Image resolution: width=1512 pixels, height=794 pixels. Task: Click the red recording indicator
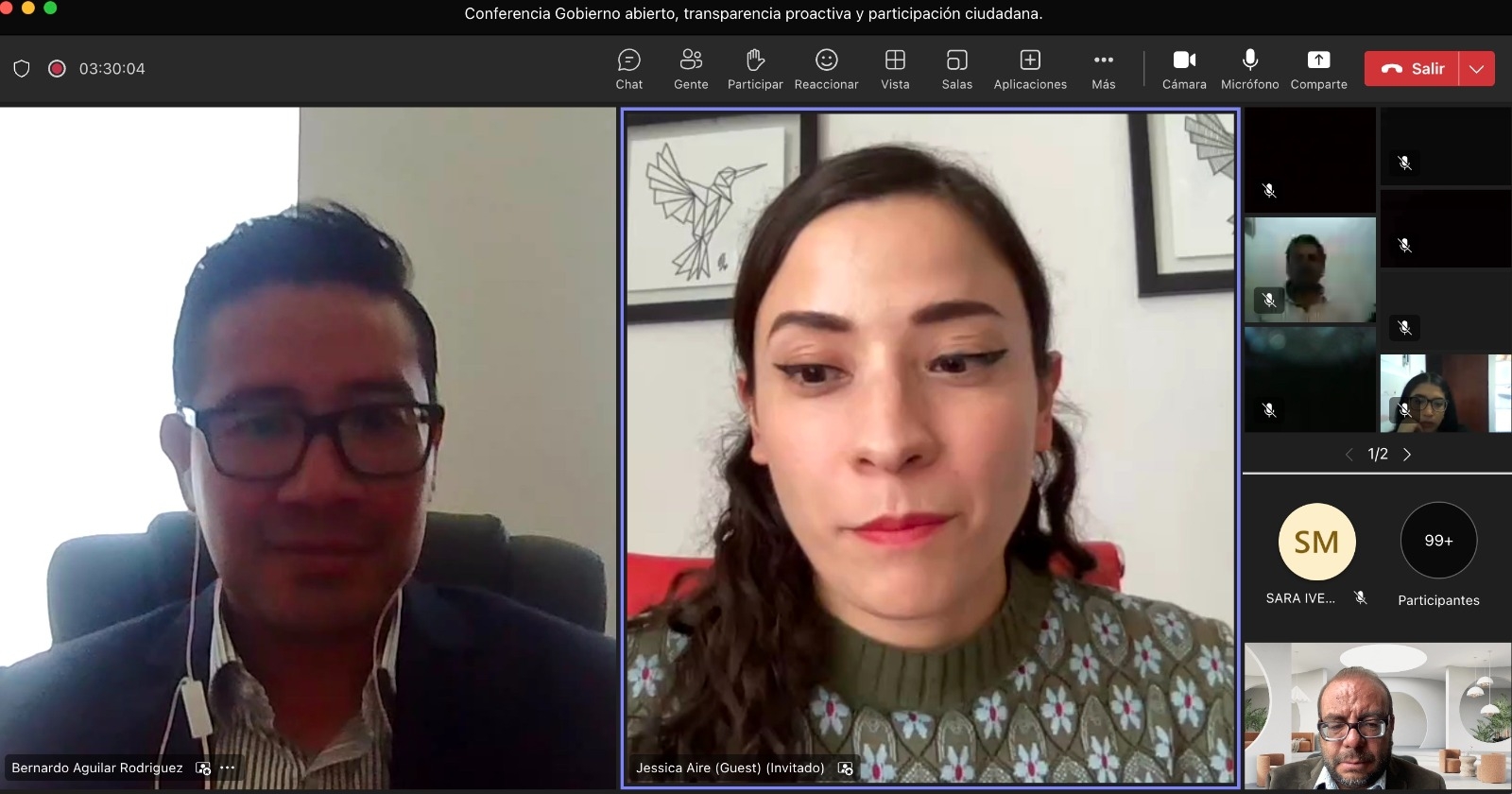coord(57,69)
